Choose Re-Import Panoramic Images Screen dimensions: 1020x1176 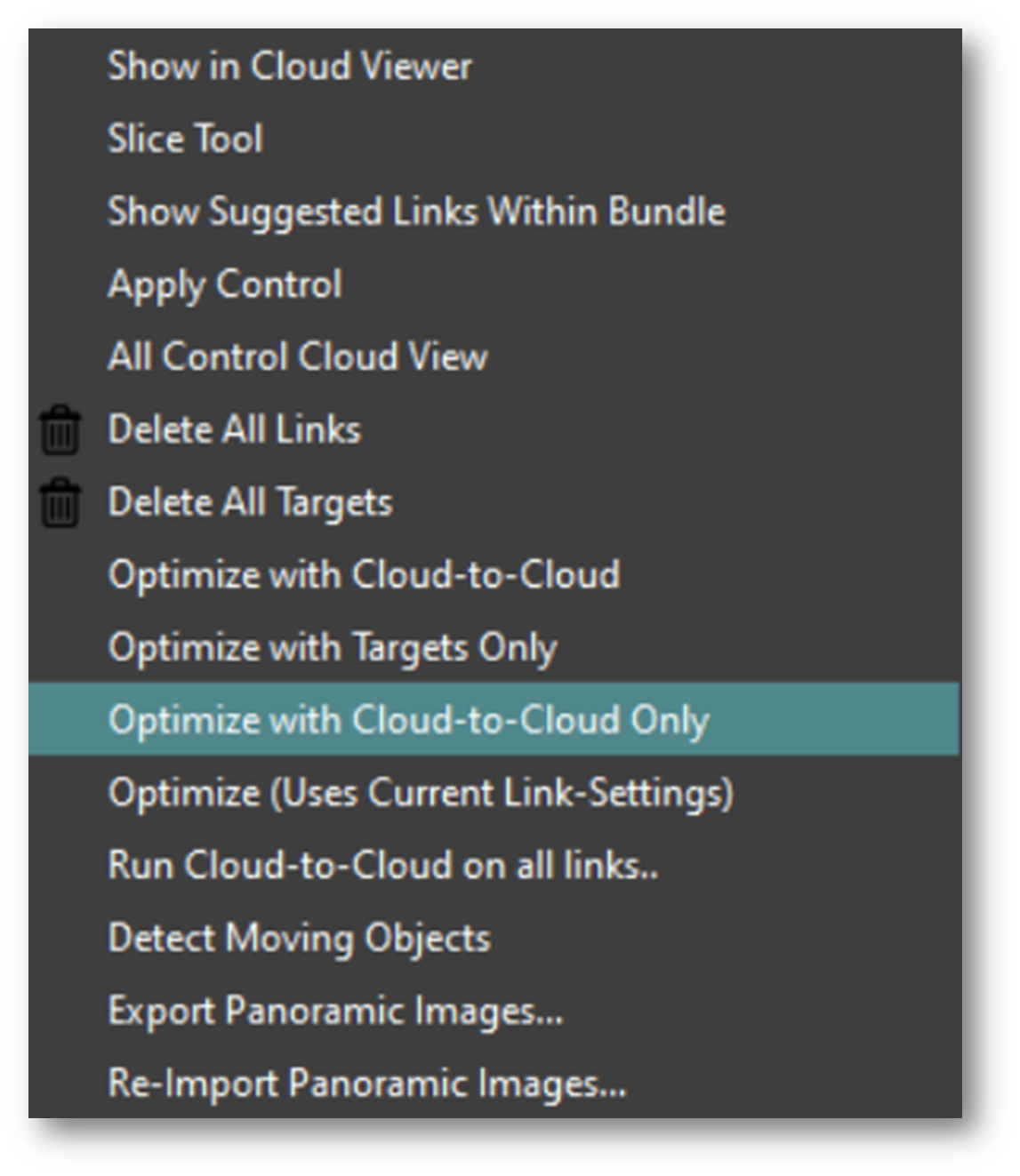coord(366,1084)
